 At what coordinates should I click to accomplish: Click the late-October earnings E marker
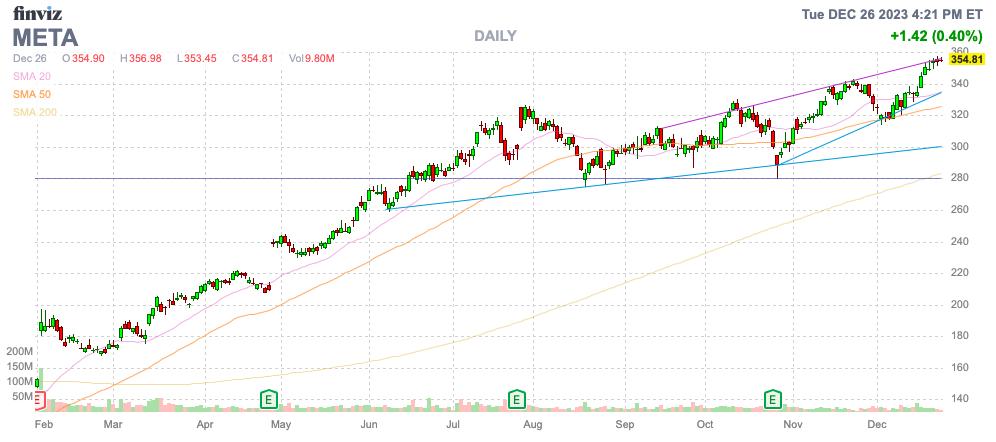tap(772, 399)
